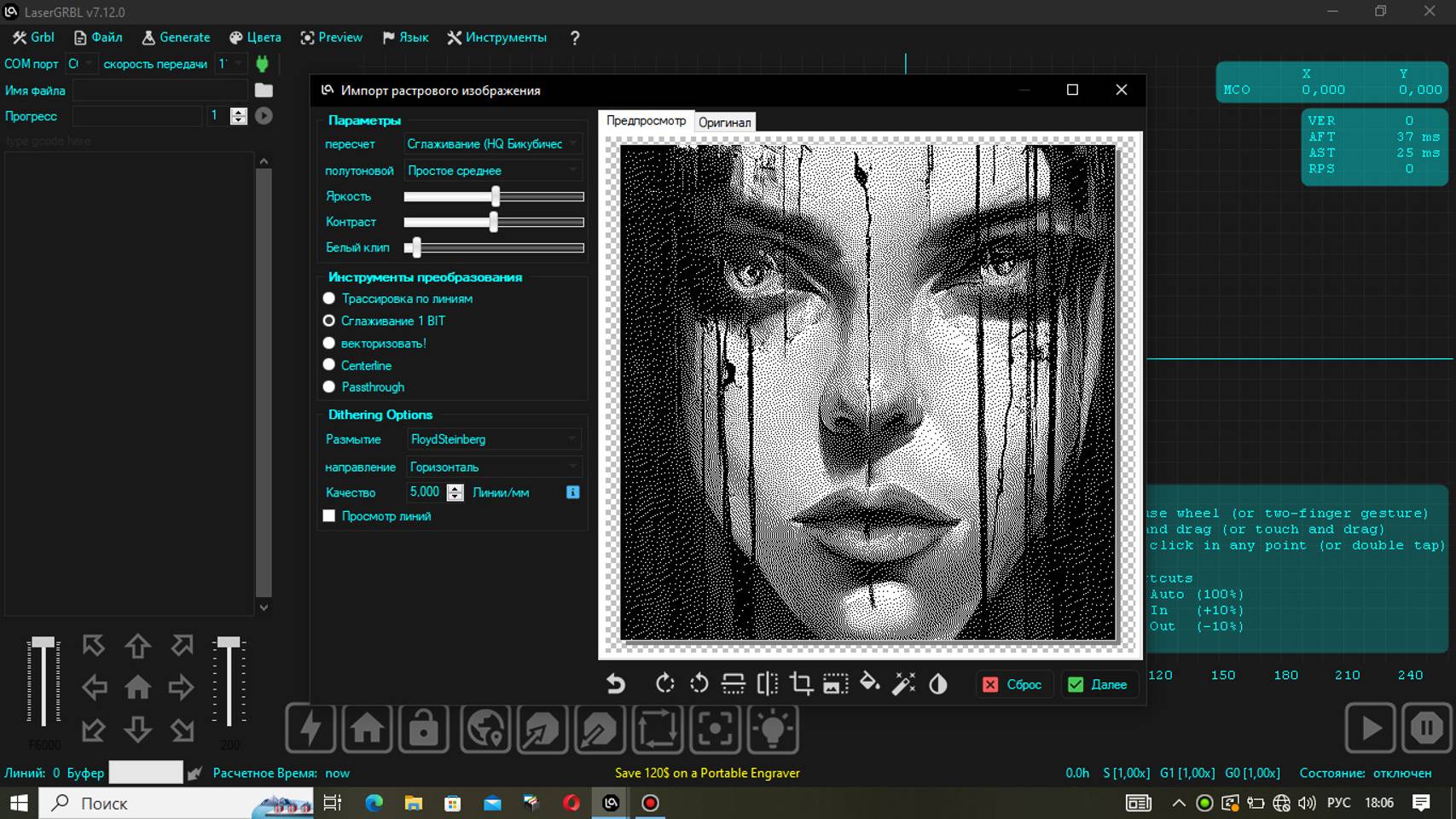Screen dimensions: 1456x819
Task: Open the направление Горизонталь dropdown
Action: pos(493,467)
